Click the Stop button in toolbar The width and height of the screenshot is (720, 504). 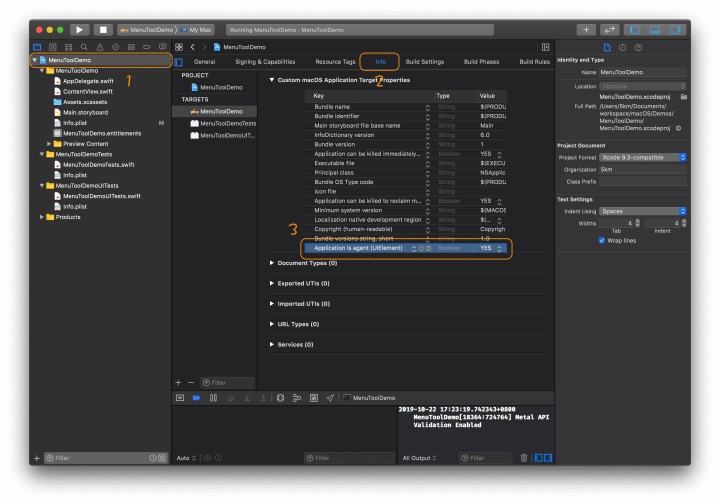[103, 30]
